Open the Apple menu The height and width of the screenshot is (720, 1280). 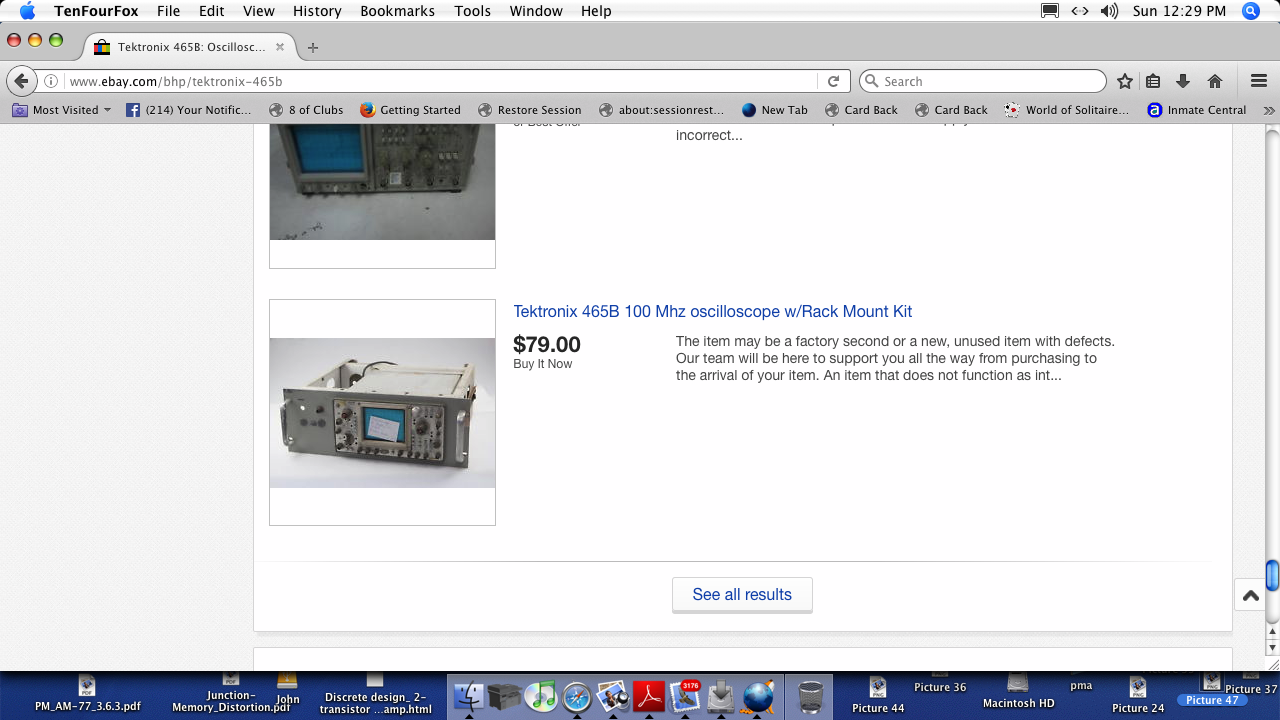27,11
